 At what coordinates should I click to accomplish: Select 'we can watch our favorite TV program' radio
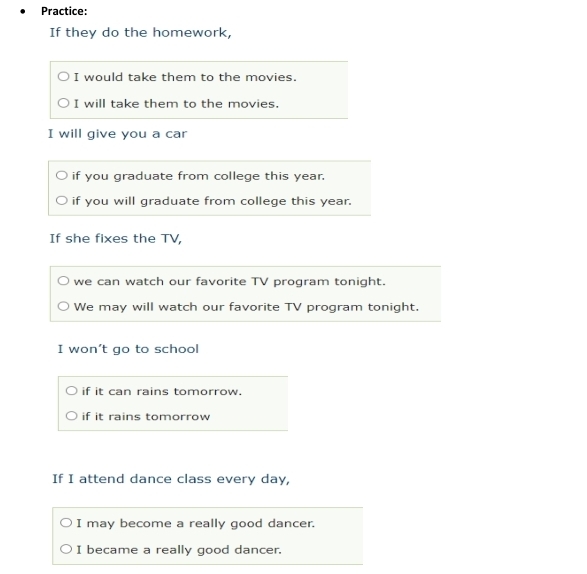(x=63, y=281)
